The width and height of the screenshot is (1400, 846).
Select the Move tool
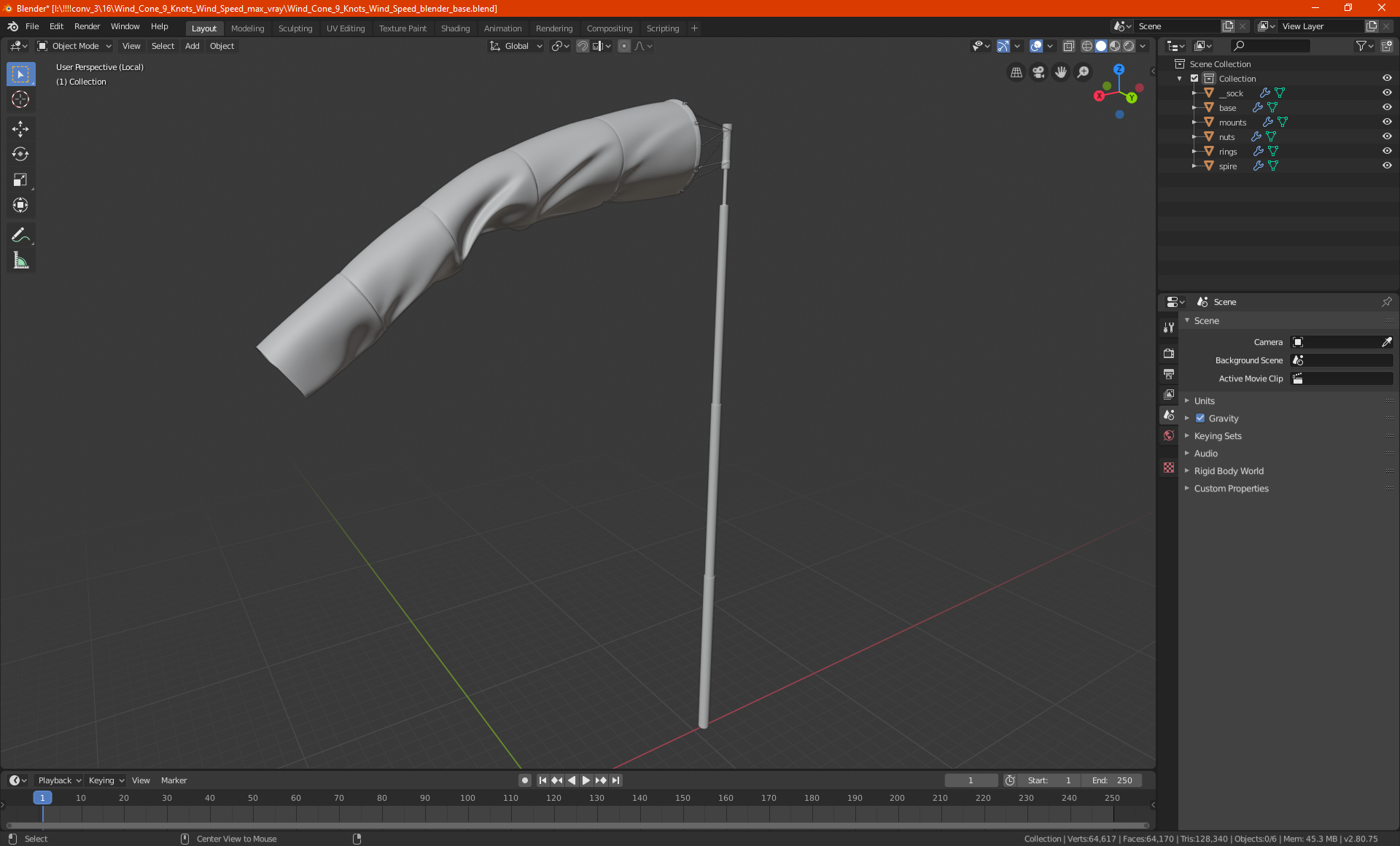pos(20,129)
